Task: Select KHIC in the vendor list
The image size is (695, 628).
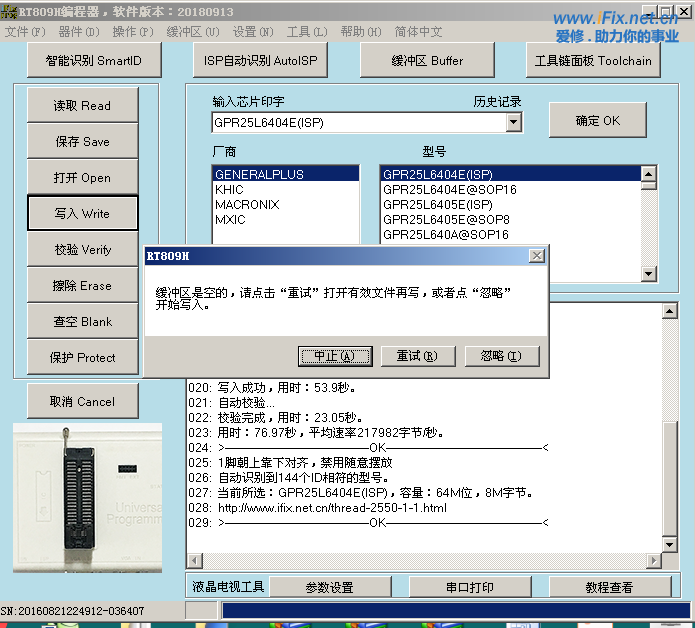Action: coord(285,189)
